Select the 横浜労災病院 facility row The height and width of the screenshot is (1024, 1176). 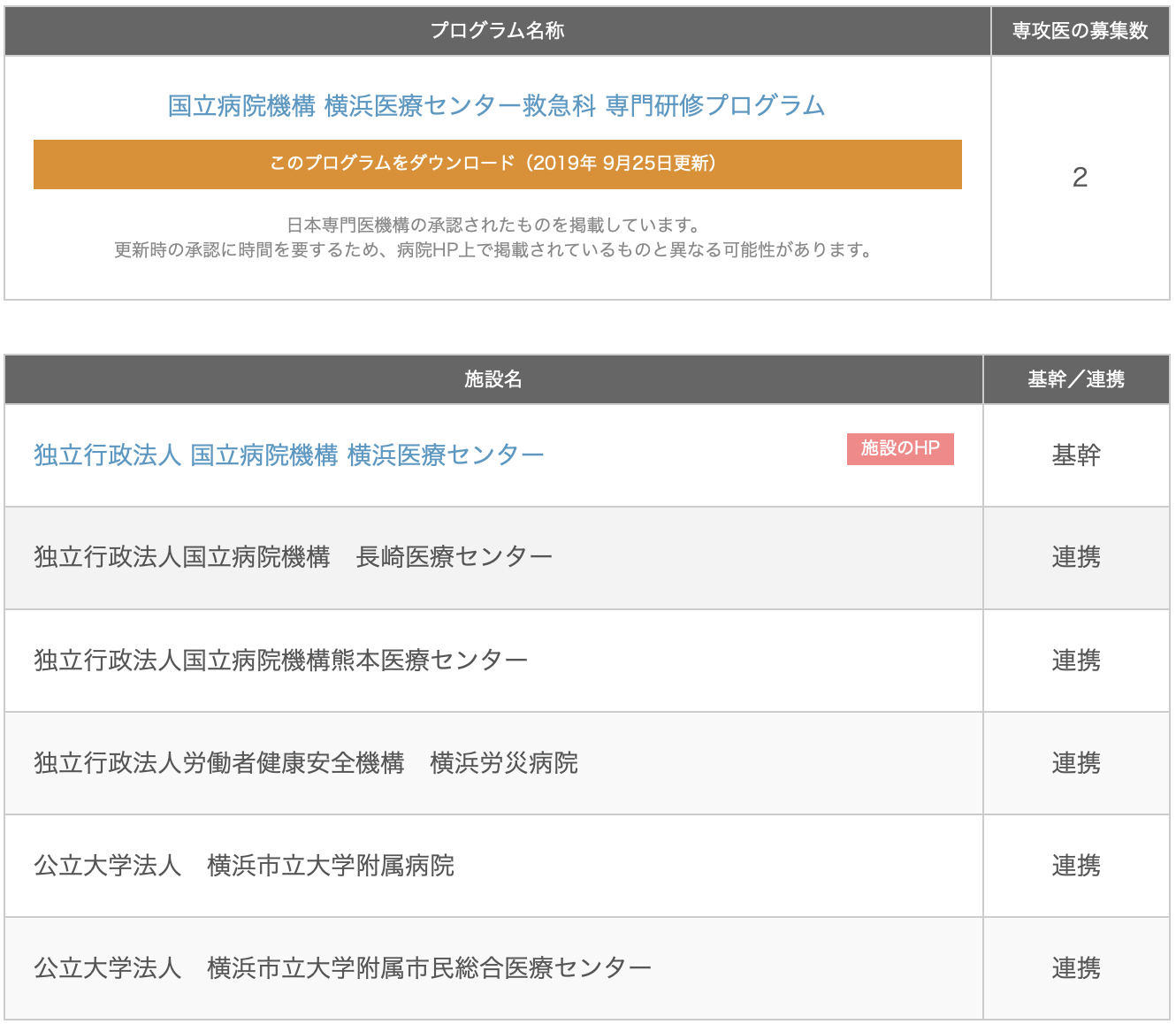coord(306,763)
